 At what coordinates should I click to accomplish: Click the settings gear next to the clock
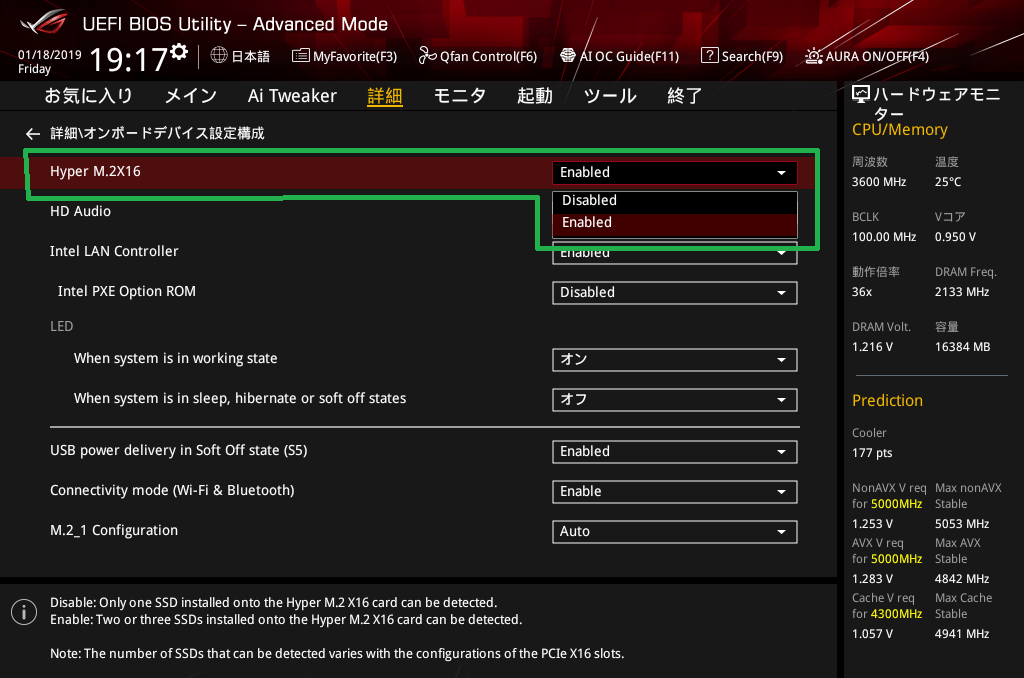[x=179, y=51]
